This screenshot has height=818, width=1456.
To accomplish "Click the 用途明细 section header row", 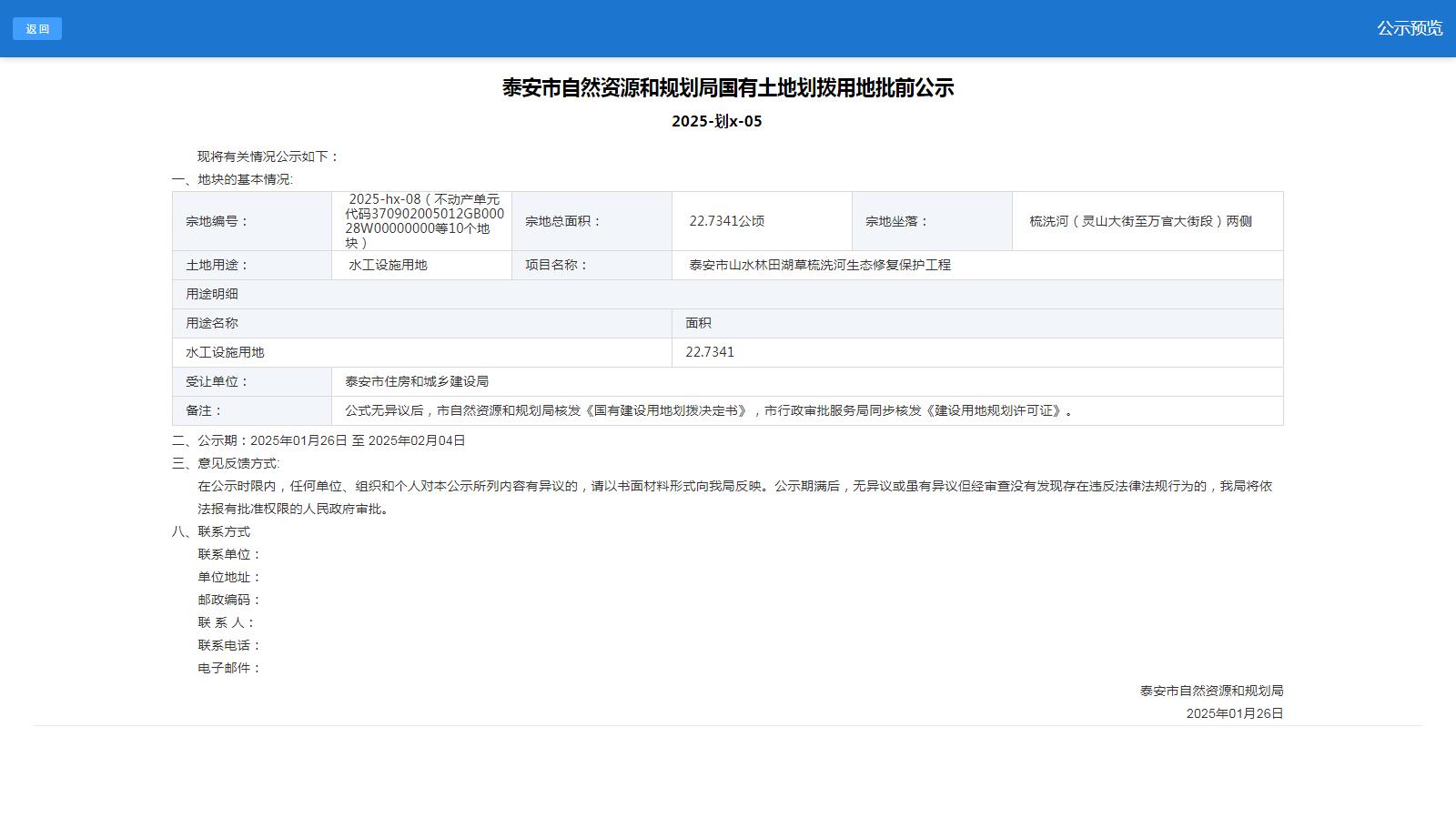I will [x=728, y=294].
